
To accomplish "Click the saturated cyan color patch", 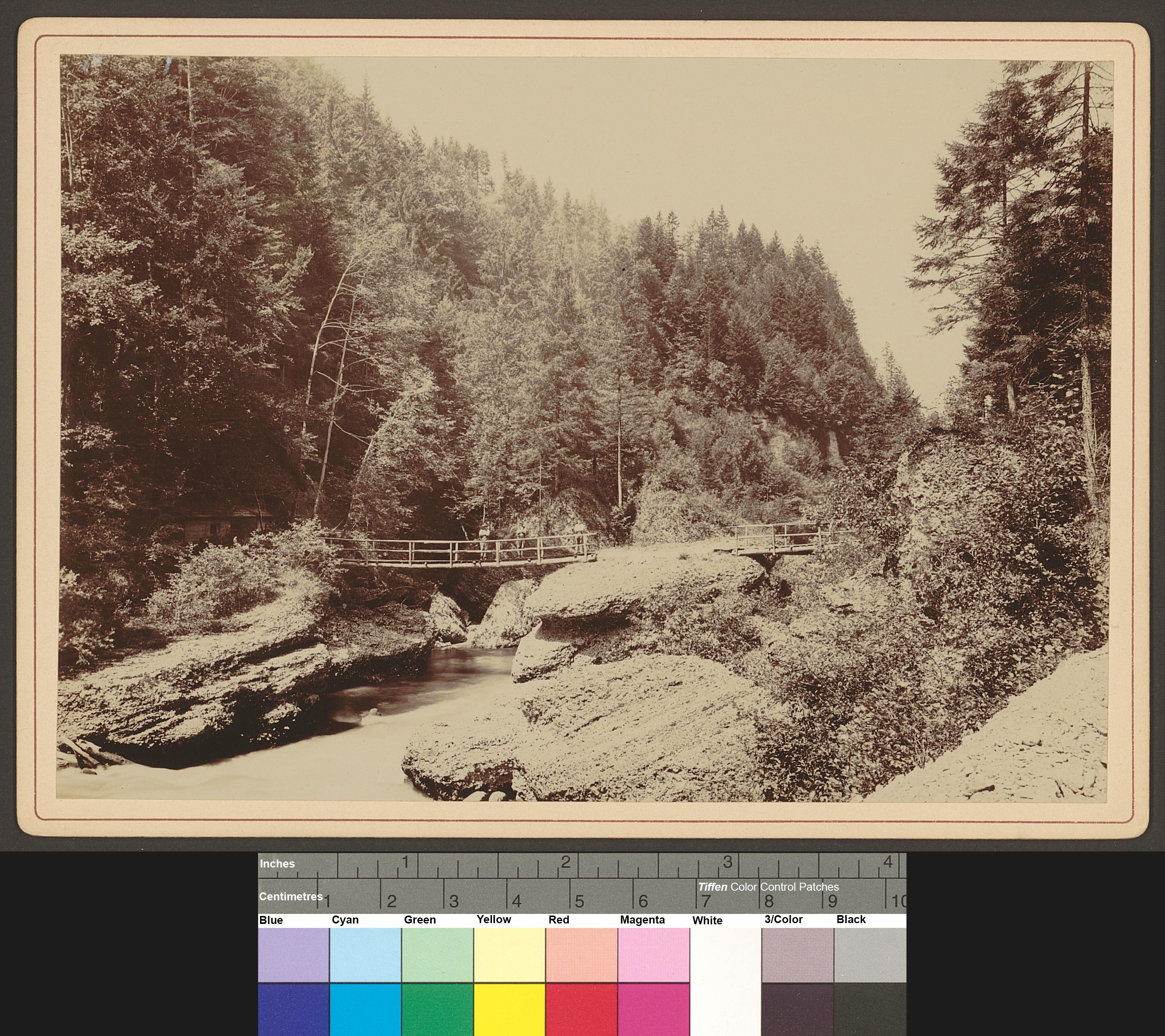I will click(365, 1010).
